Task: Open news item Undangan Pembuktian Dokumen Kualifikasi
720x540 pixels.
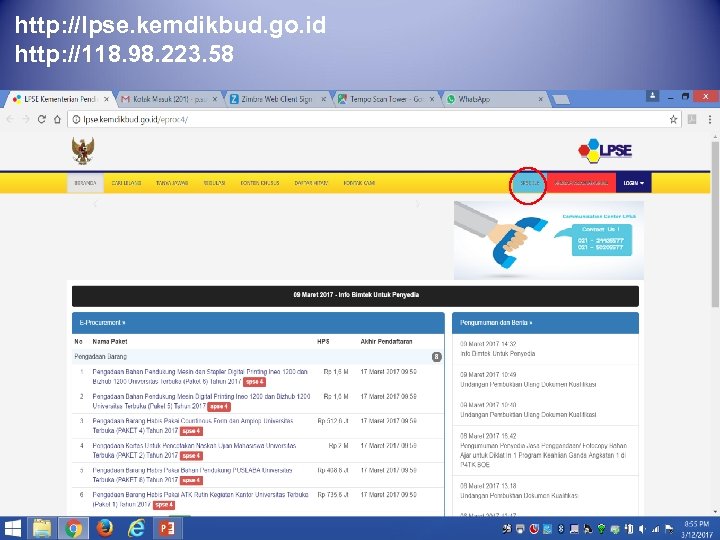Action: [519, 495]
